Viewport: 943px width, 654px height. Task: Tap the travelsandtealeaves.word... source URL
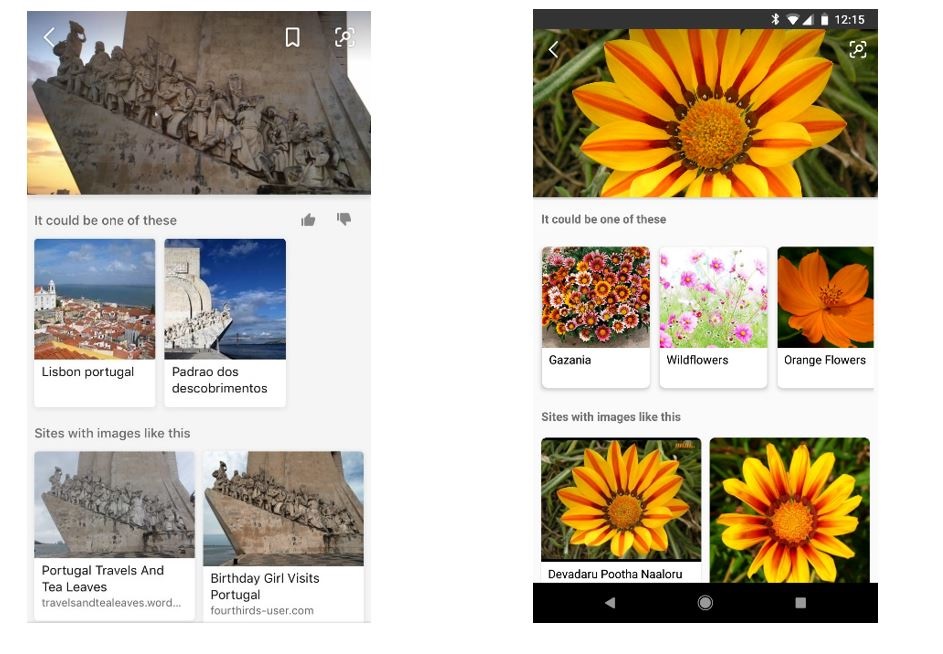[111, 602]
